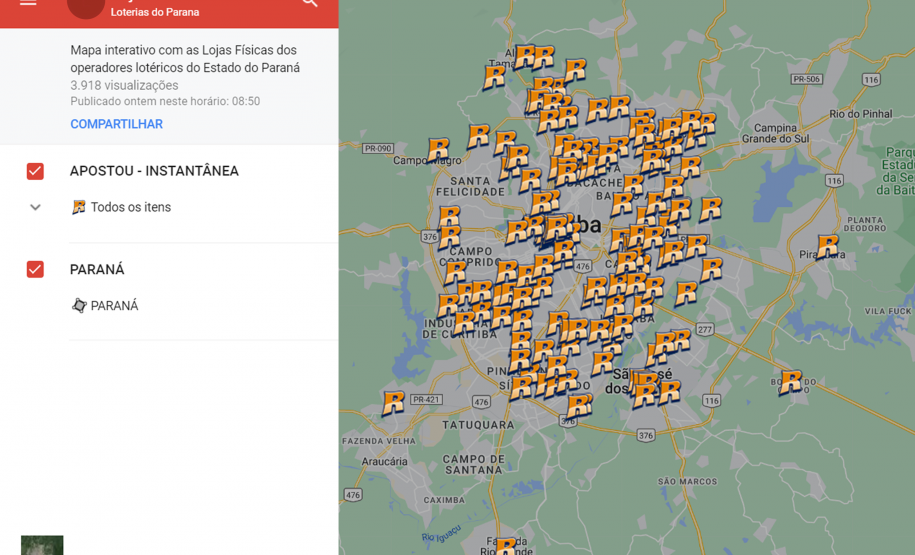Open the hamburger menu in the header

[x=28, y=3]
